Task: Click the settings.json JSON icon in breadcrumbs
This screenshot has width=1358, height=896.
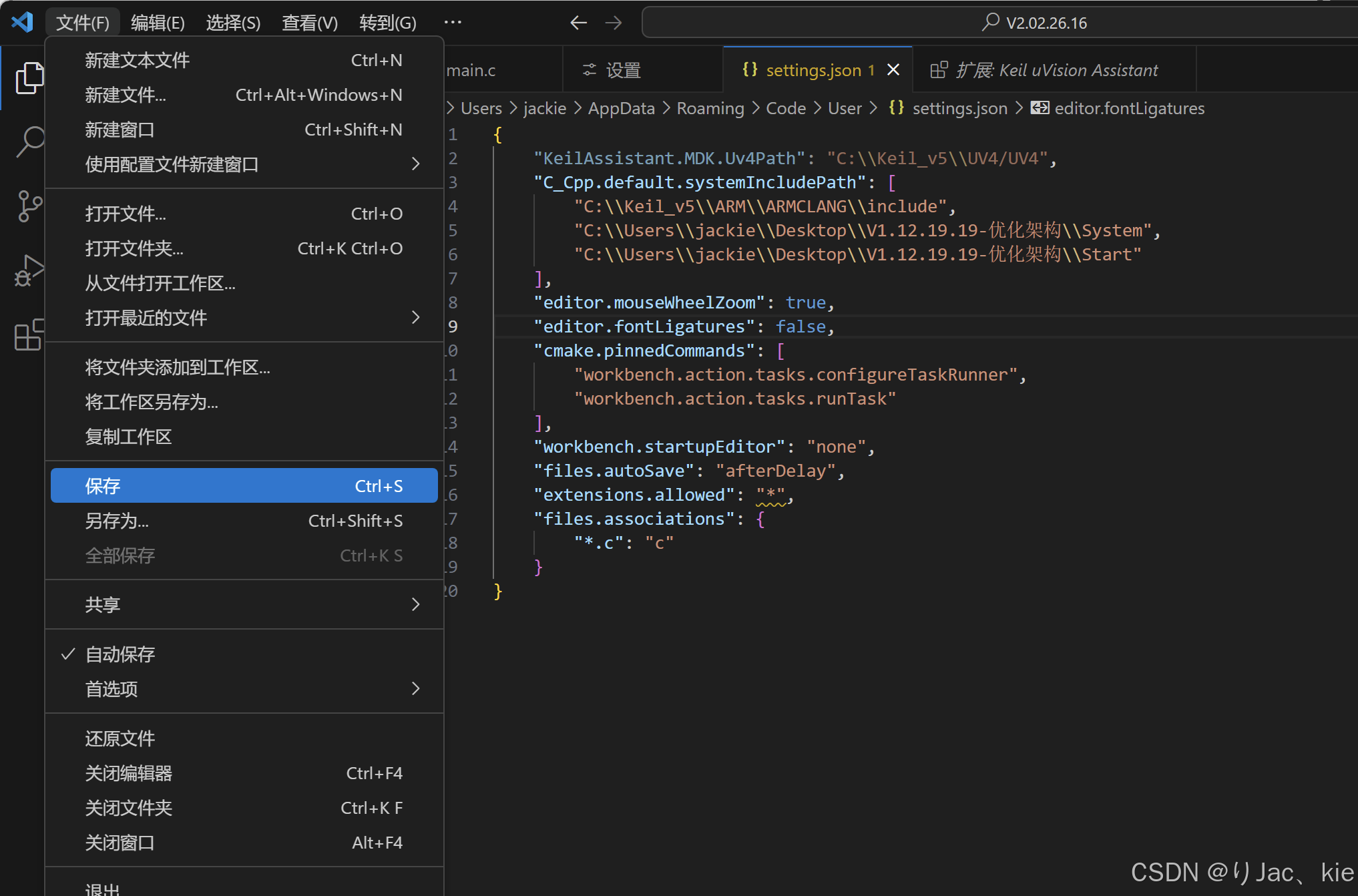Action: [897, 107]
